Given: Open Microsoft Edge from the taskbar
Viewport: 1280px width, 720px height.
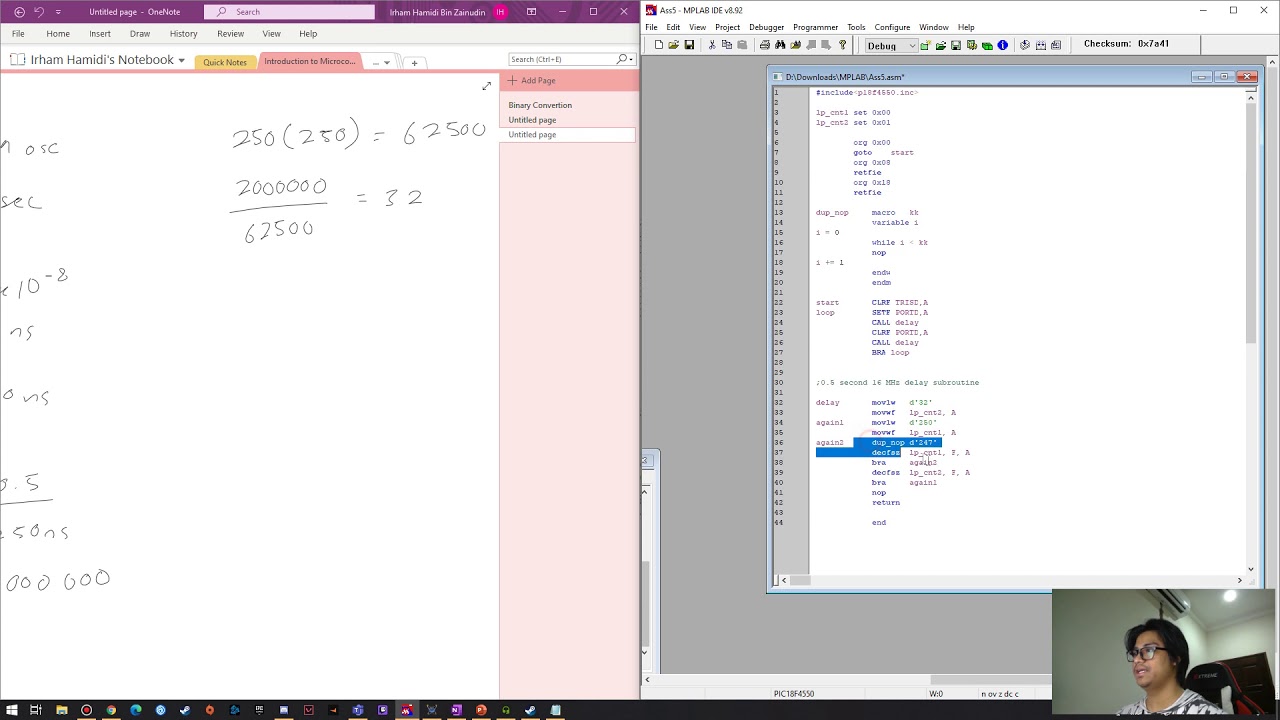Looking at the screenshot, I should point(136,710).
